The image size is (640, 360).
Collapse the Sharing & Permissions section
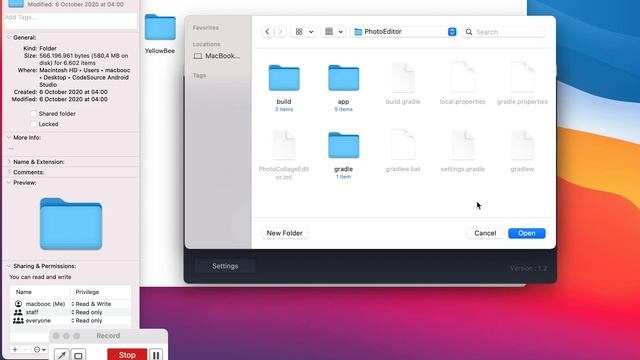pos(9,266)
